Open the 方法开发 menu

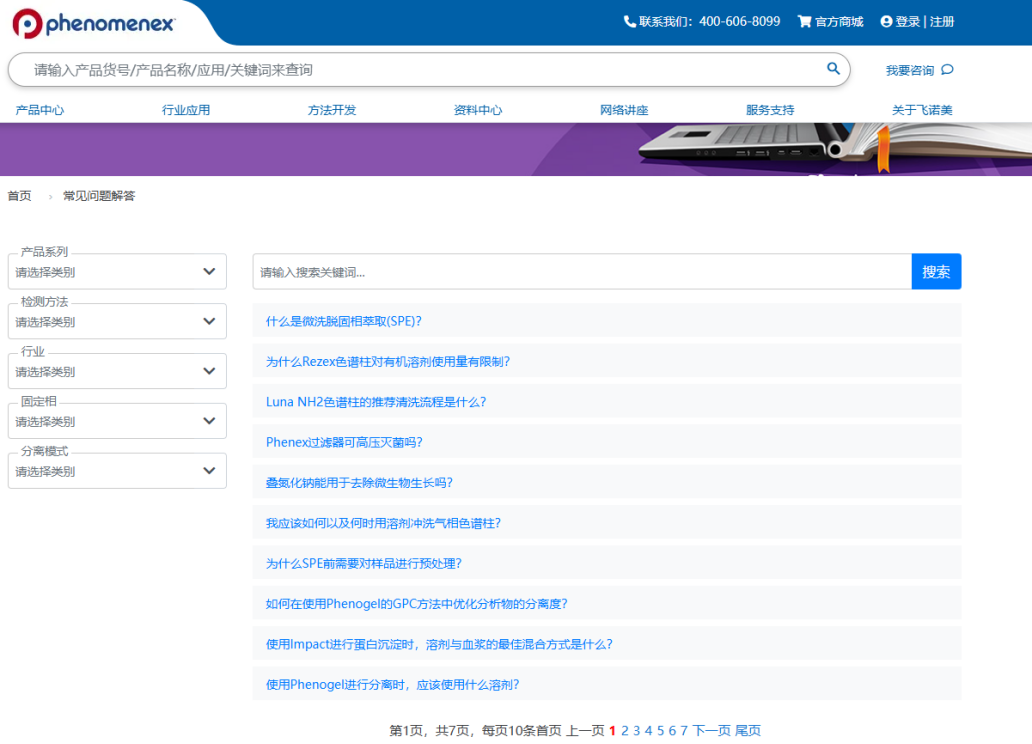(x=332, y=110)
